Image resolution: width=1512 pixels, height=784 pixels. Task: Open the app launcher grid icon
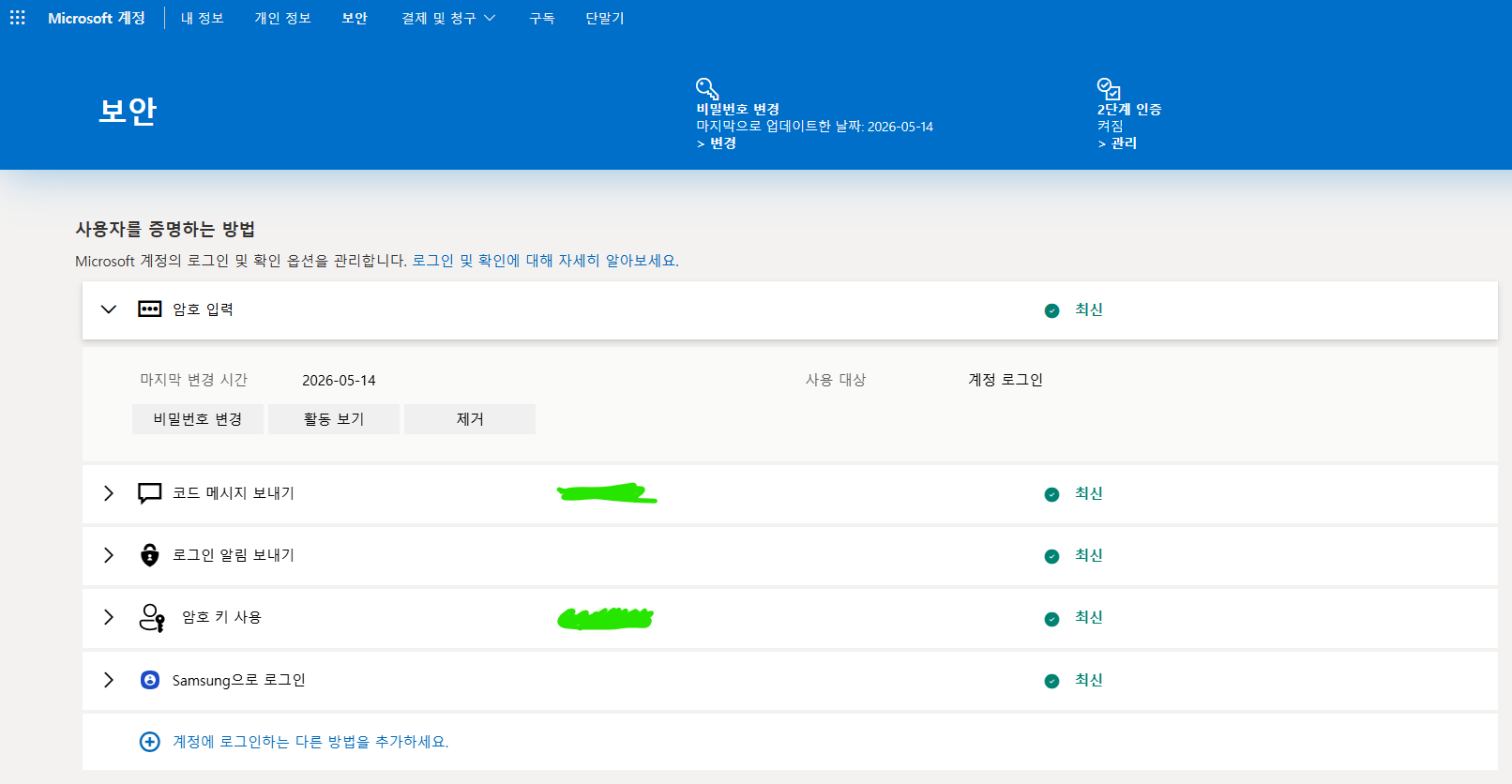pos(17,18)
